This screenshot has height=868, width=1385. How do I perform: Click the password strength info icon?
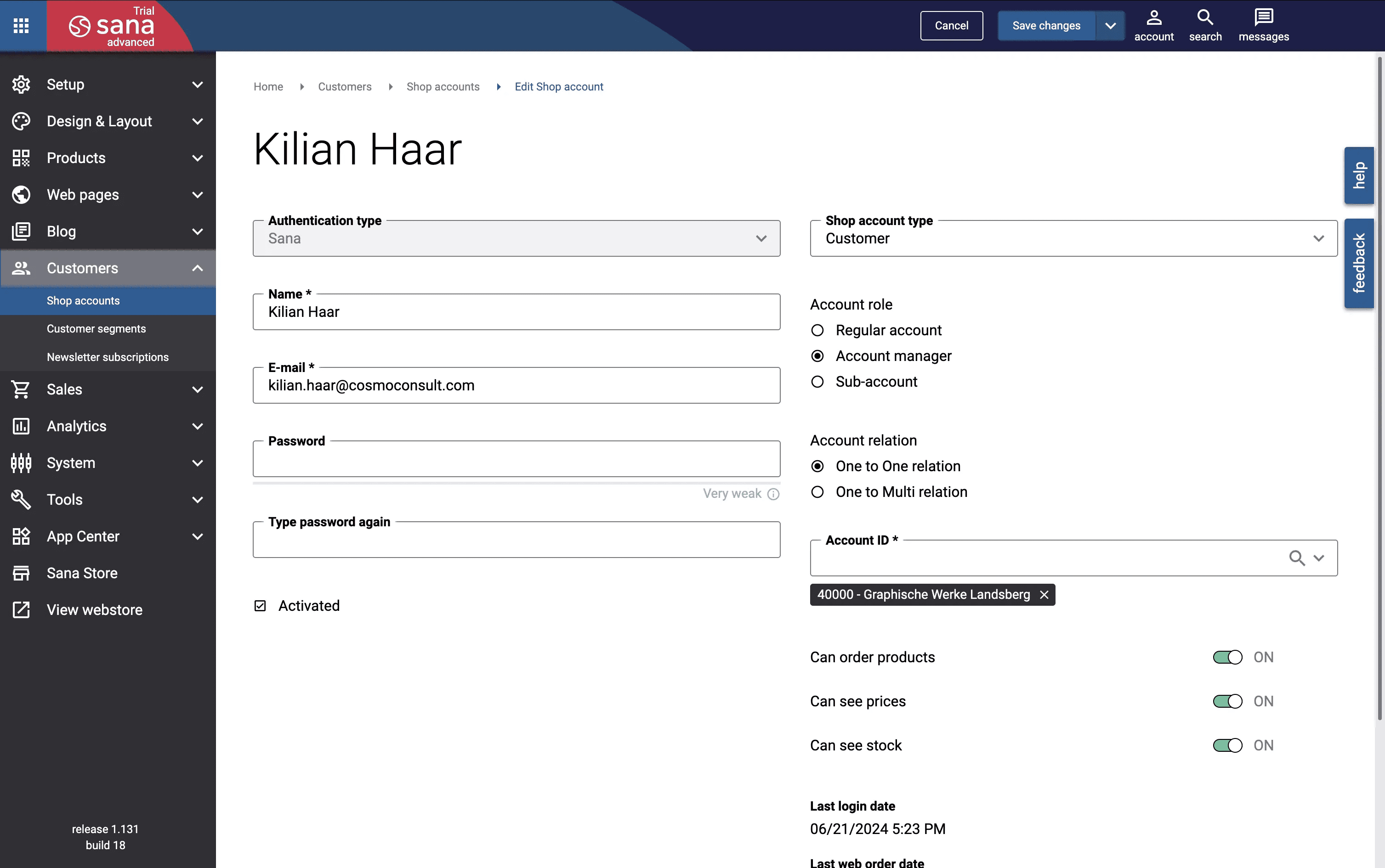773,494
